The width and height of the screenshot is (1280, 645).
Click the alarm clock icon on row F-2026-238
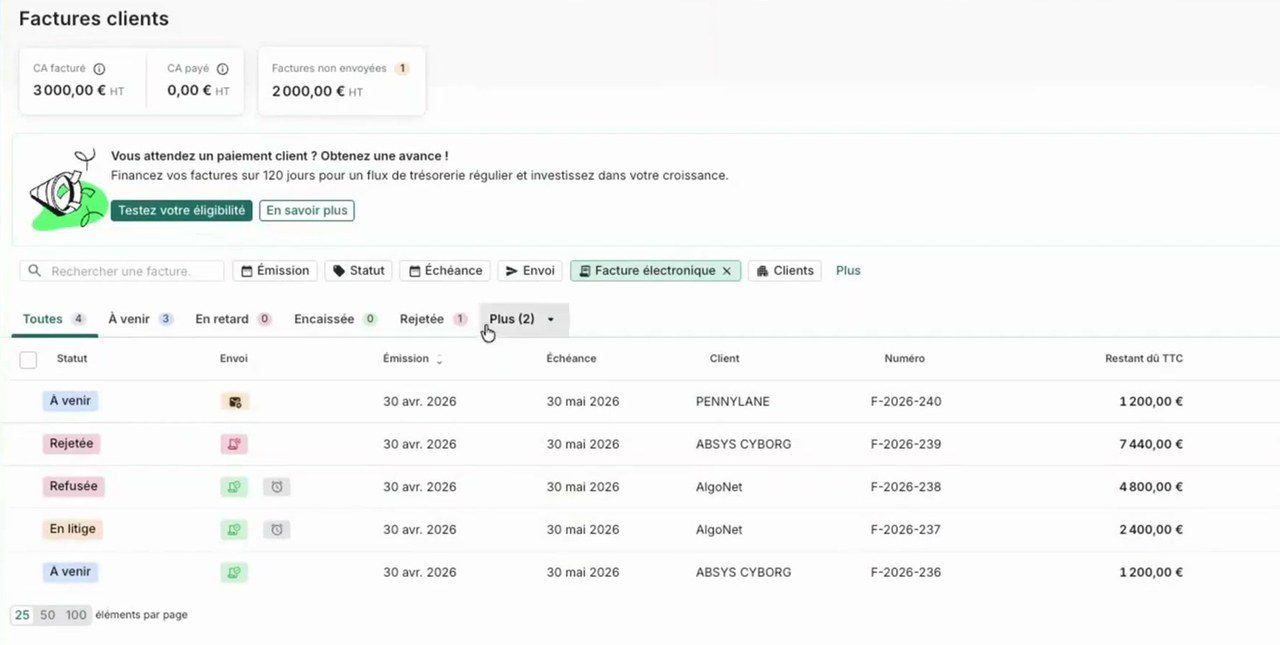(277, 487)
